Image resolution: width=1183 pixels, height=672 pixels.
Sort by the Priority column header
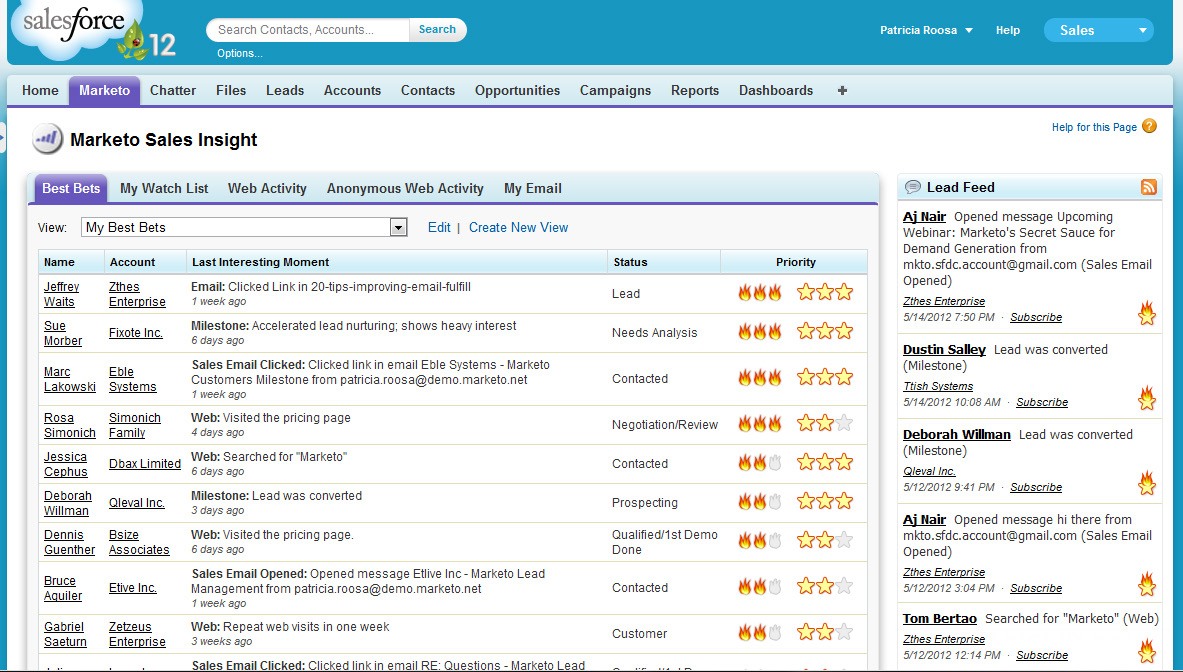pyautogui.click(x=795, y=262)
